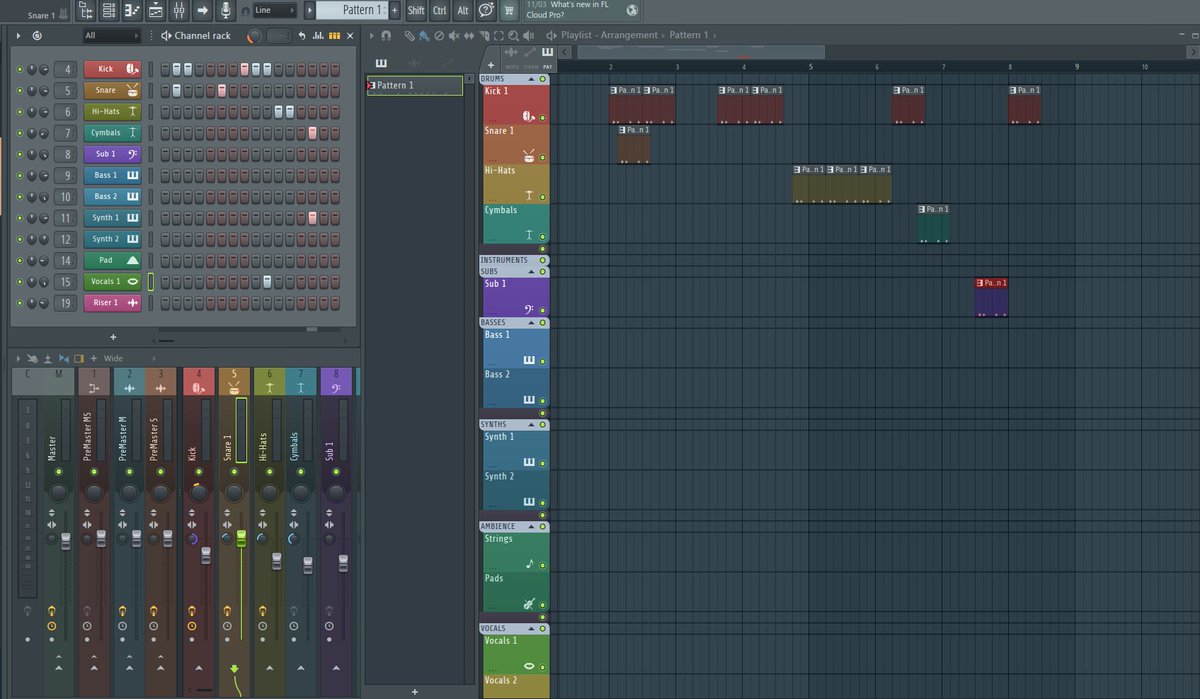Open the shopping cart icon in toolbar
This screenshot has width=1200, height=699.
click(510, 10)
